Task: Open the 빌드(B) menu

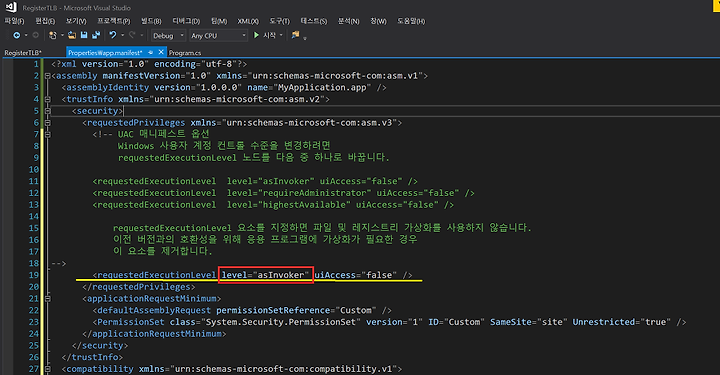Action: coord(151,21)
